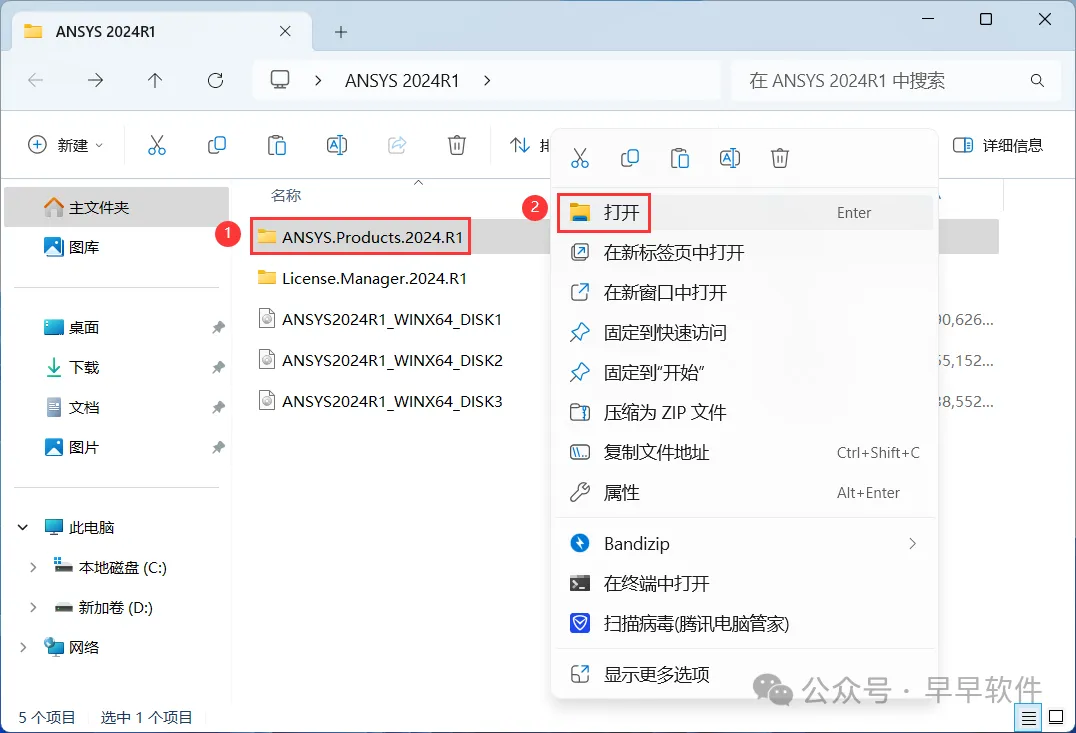Select the ANSYS2024R1_WINX64_DISK2 file
Screen dimensions: 1076x733
click(x=380, y=360)
